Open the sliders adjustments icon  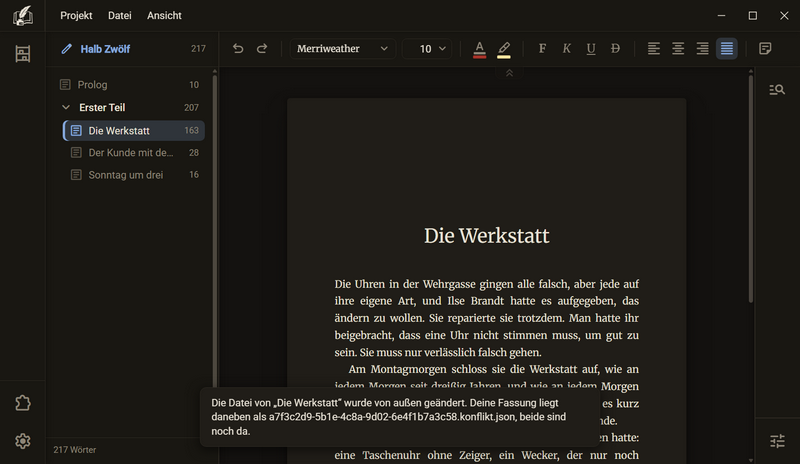point(777,441)
